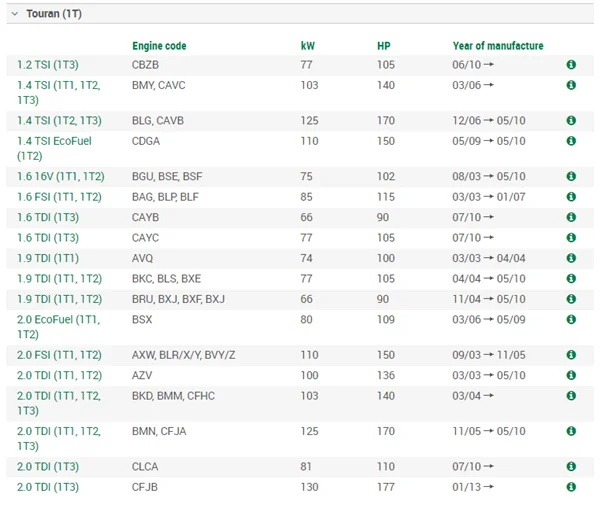Show info for 2.0 FSI row
This screenshot has width=600, height=508.
[571, 355]
